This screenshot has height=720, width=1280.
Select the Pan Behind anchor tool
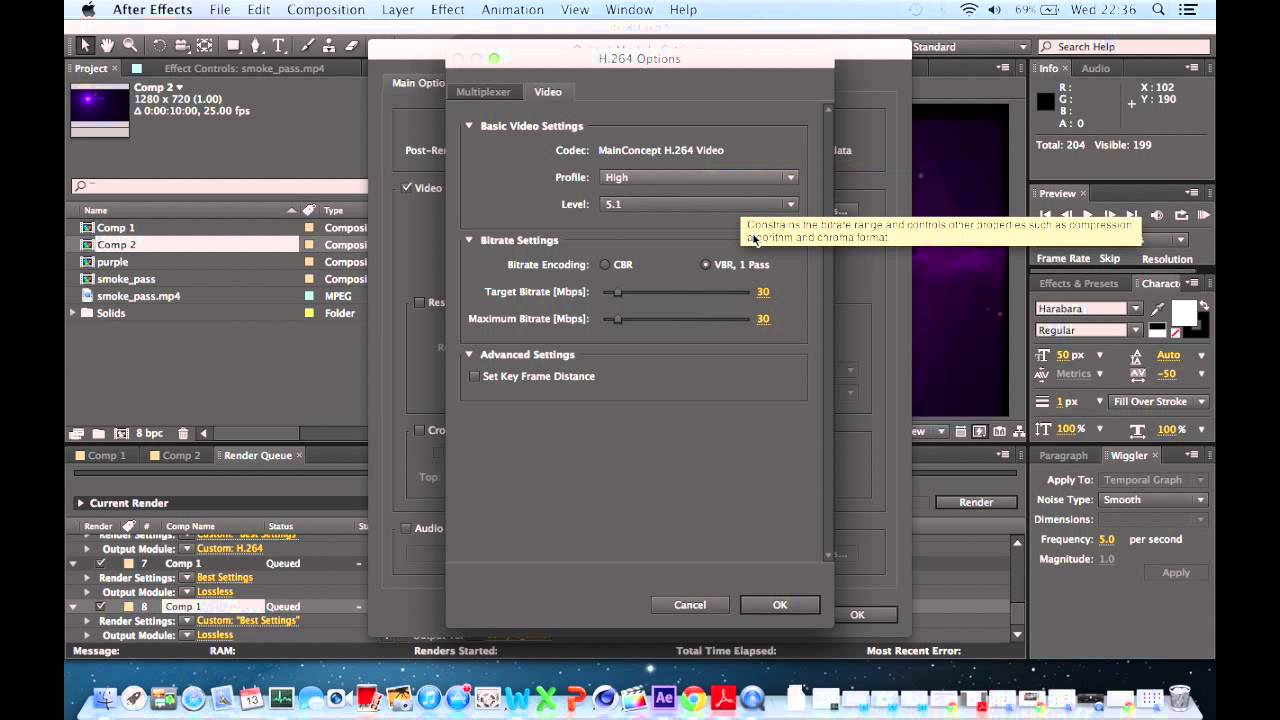click(204, 46)
